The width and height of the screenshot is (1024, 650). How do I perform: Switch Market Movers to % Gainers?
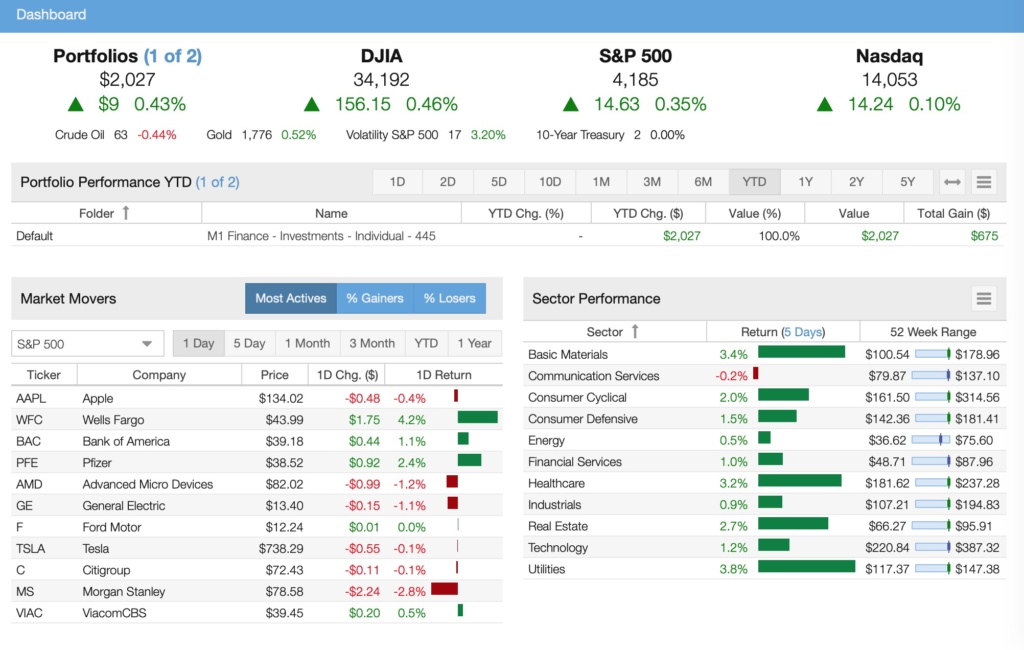pyautogui.click(x=375, y=299)
